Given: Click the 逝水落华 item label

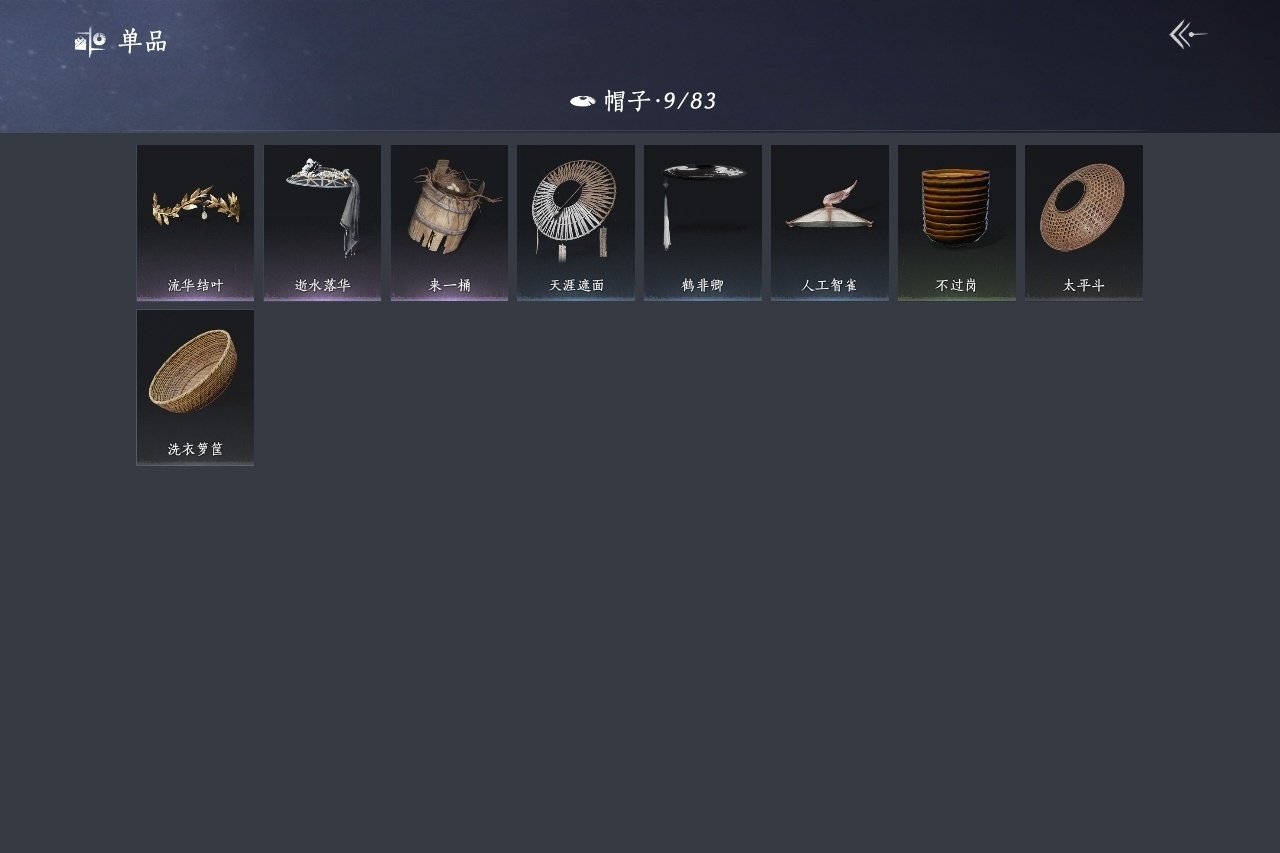Looking at the screenshot, I should point(322,285).
